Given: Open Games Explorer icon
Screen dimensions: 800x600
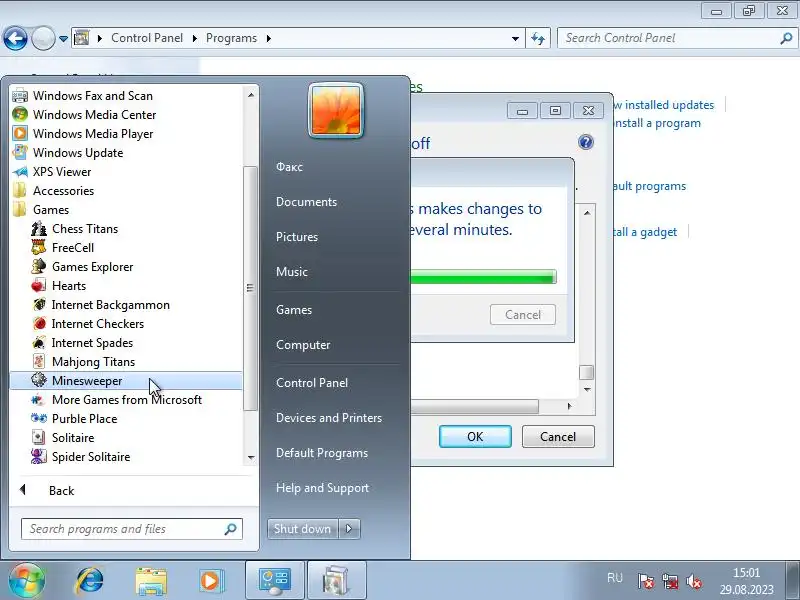Looking at the screenshot, I should click(x=39, y=266).
